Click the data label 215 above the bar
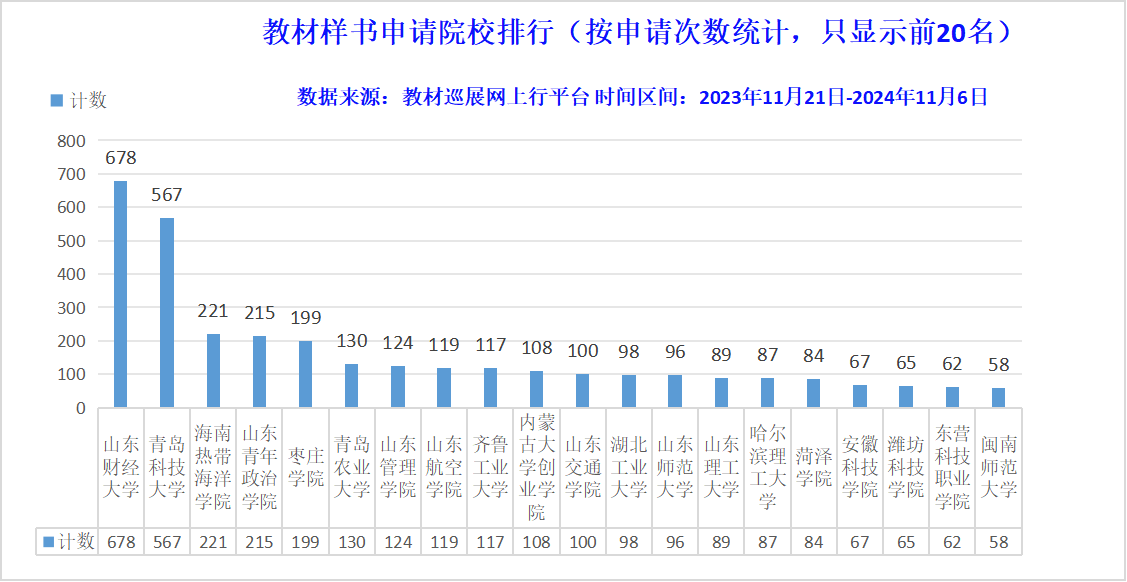Image resolution: width=1127 pixels, height=582 pixels. tap(259, 313)
